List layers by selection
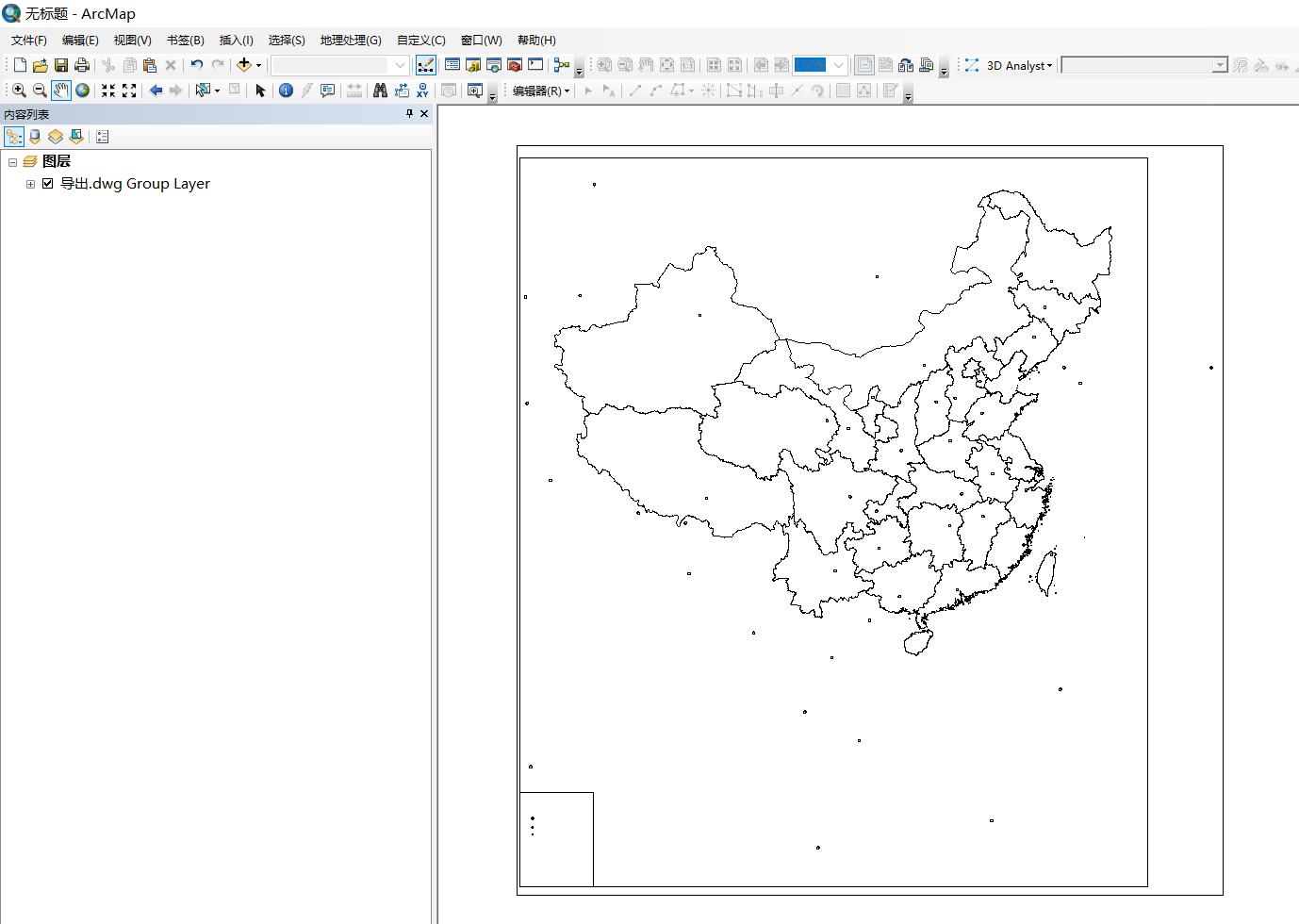Viewport: 1299px width, 924px height. [x=76, y=137]
